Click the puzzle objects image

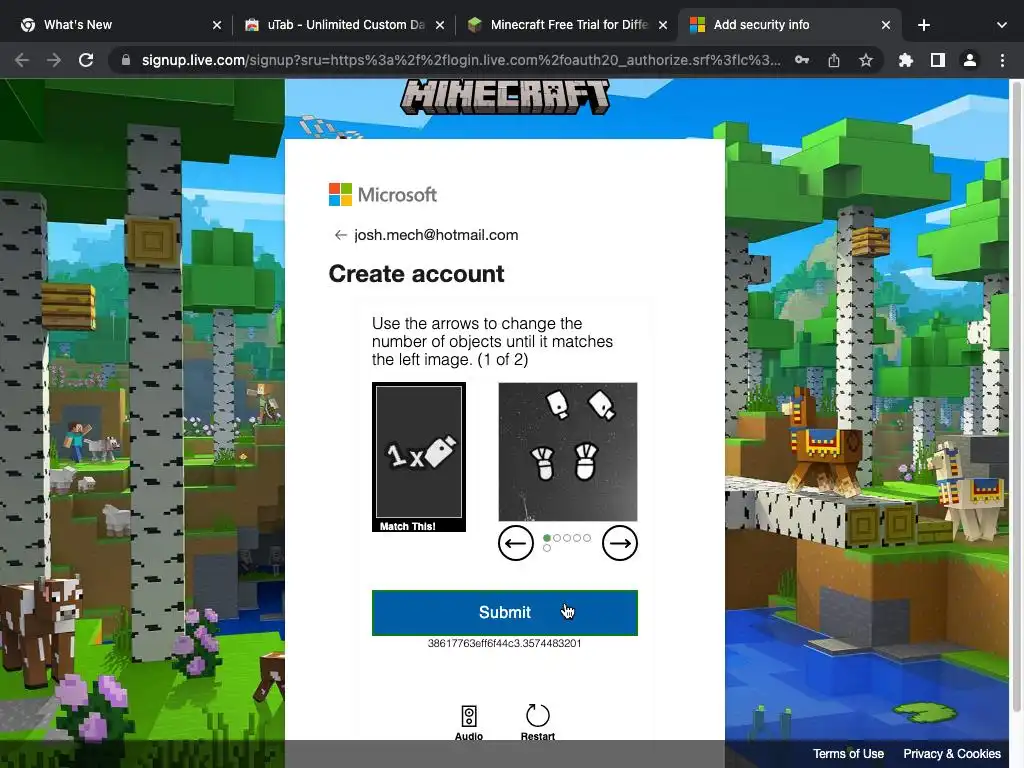click(568, 452)
